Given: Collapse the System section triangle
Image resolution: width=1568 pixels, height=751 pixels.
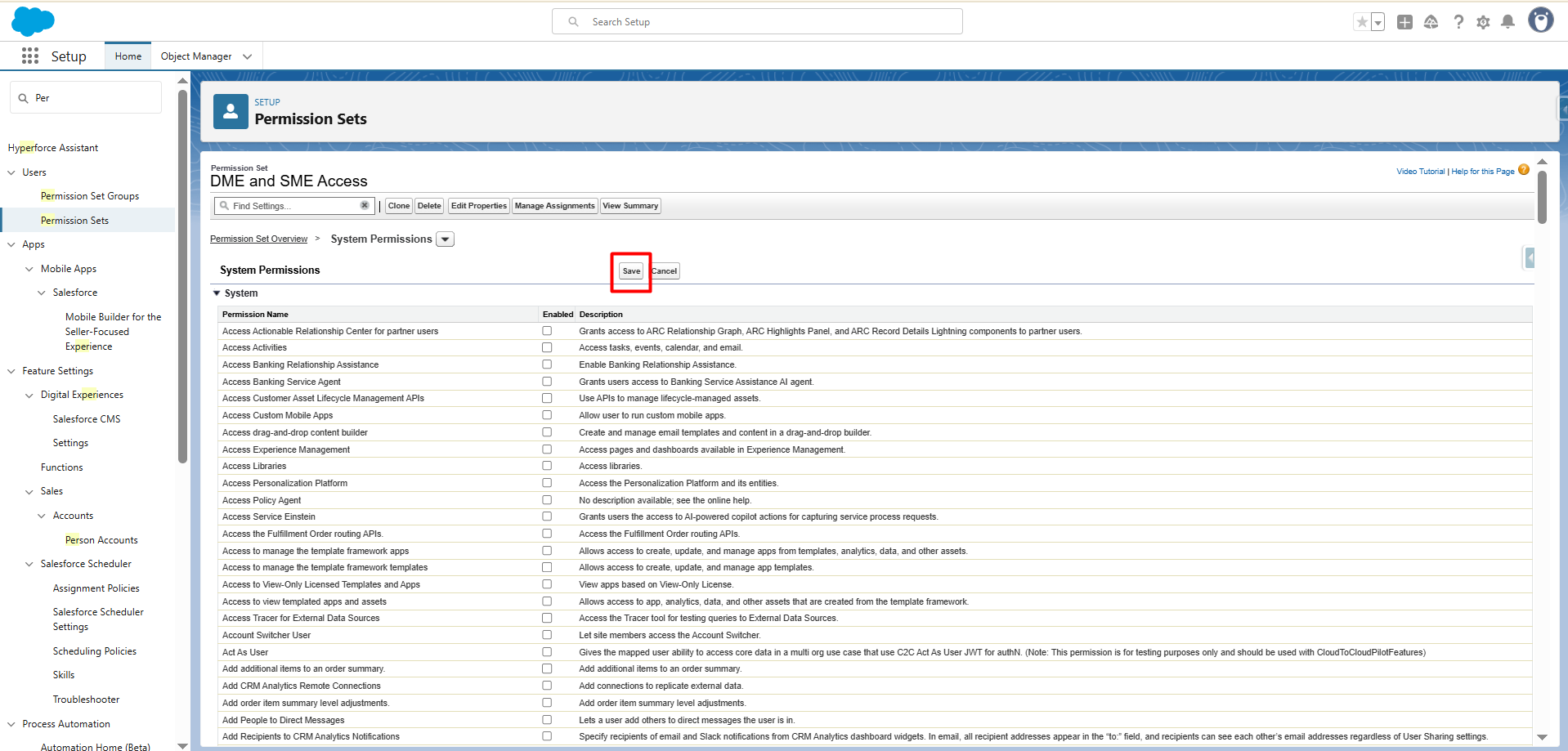Looking at the screenshot, I should tap(217, 293).
